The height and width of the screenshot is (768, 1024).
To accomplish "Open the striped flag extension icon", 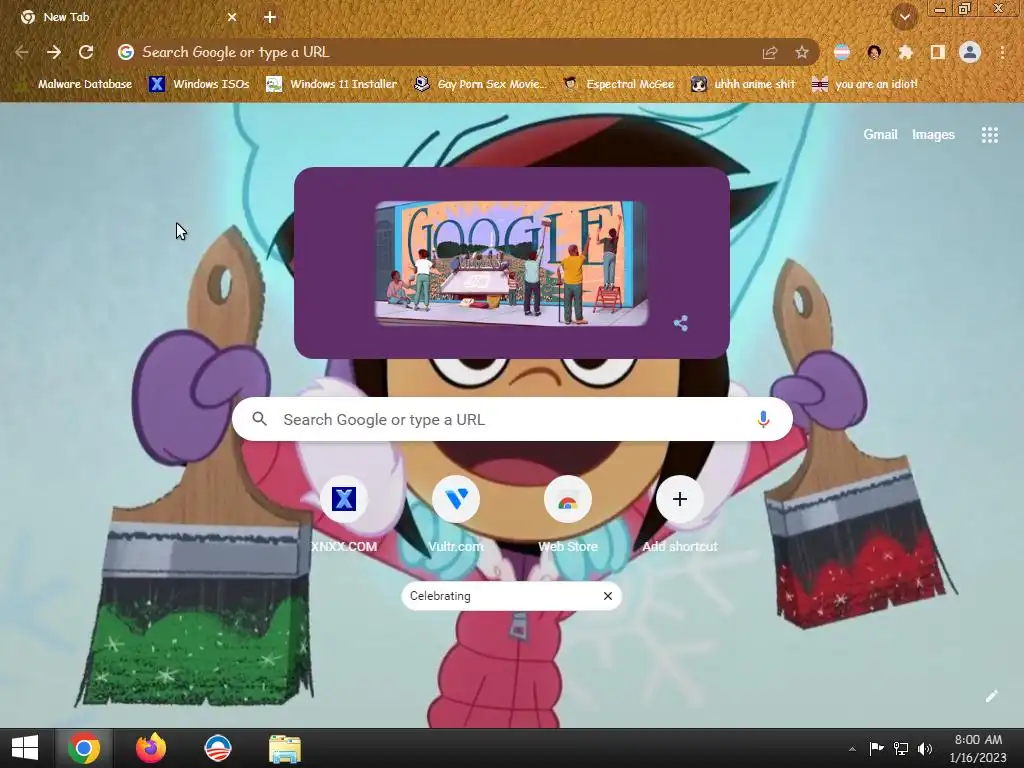I will click(x=842, y=52).
